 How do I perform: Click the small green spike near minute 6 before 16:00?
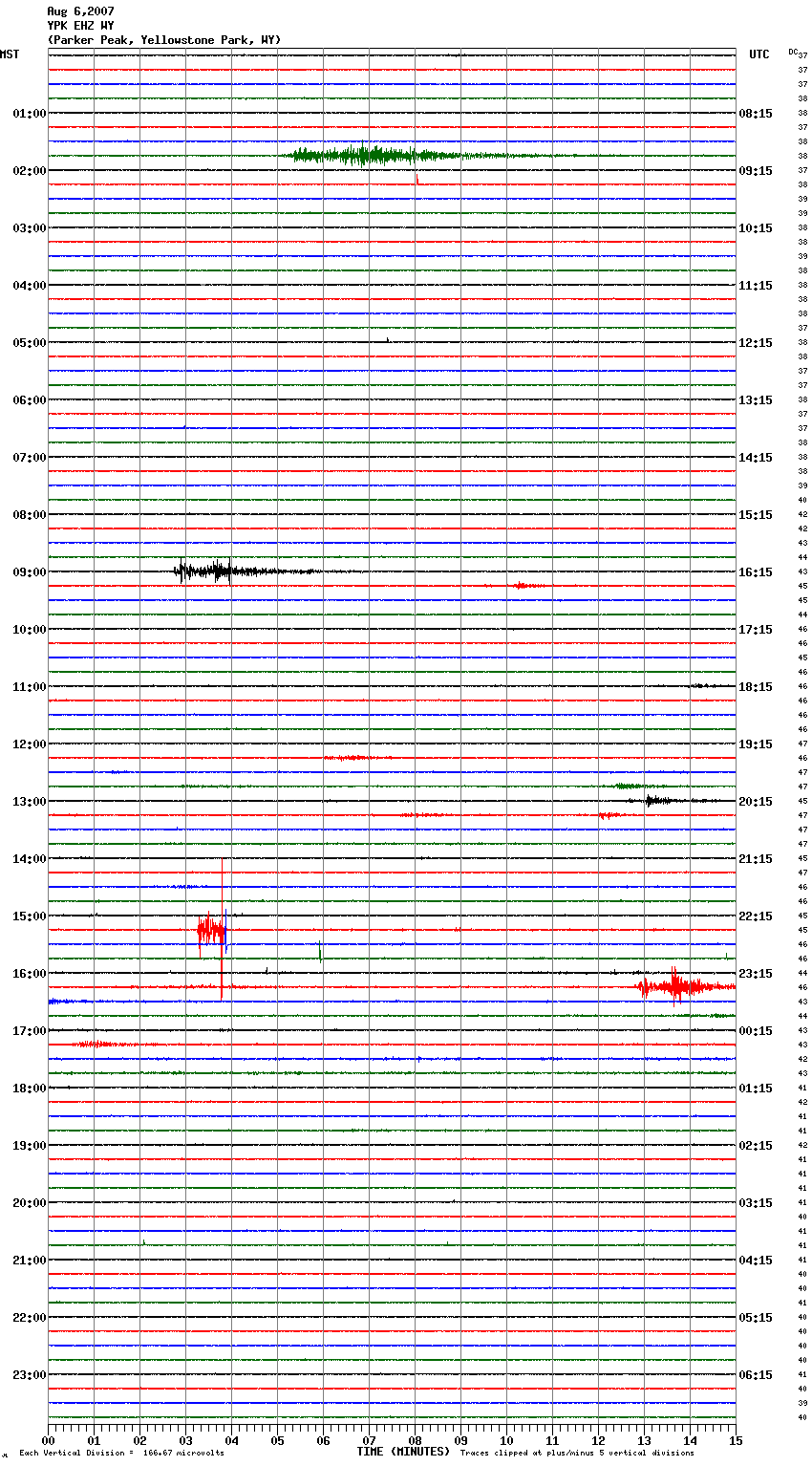(x=320, y=951)
